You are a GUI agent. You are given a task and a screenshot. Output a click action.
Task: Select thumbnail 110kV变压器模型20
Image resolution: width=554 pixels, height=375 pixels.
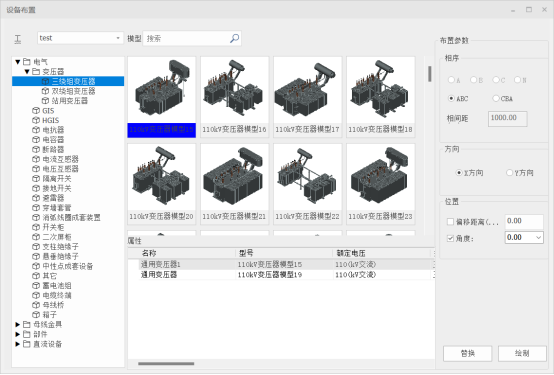pos(162,184)
